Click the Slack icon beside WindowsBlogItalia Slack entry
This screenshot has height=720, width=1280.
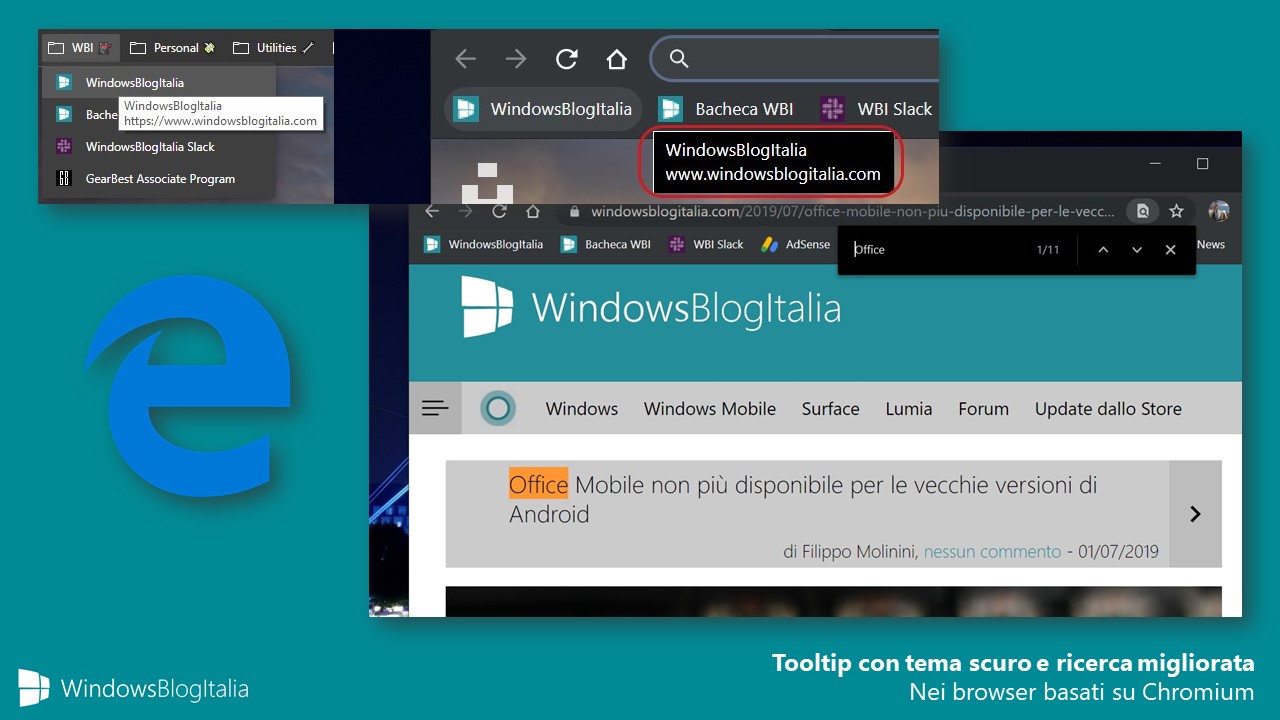click(64, 147)
